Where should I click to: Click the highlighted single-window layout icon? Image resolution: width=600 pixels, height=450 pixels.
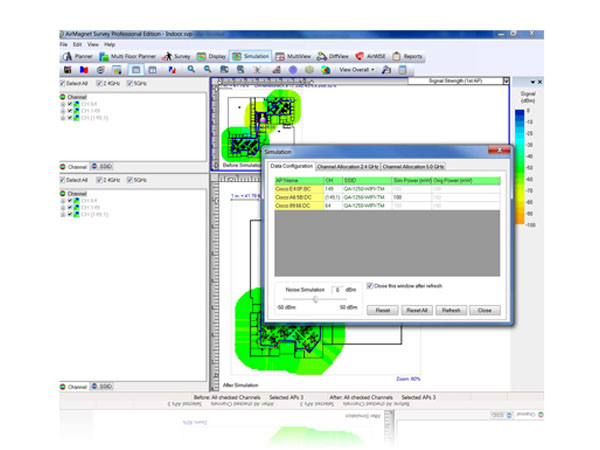point(136,70)
